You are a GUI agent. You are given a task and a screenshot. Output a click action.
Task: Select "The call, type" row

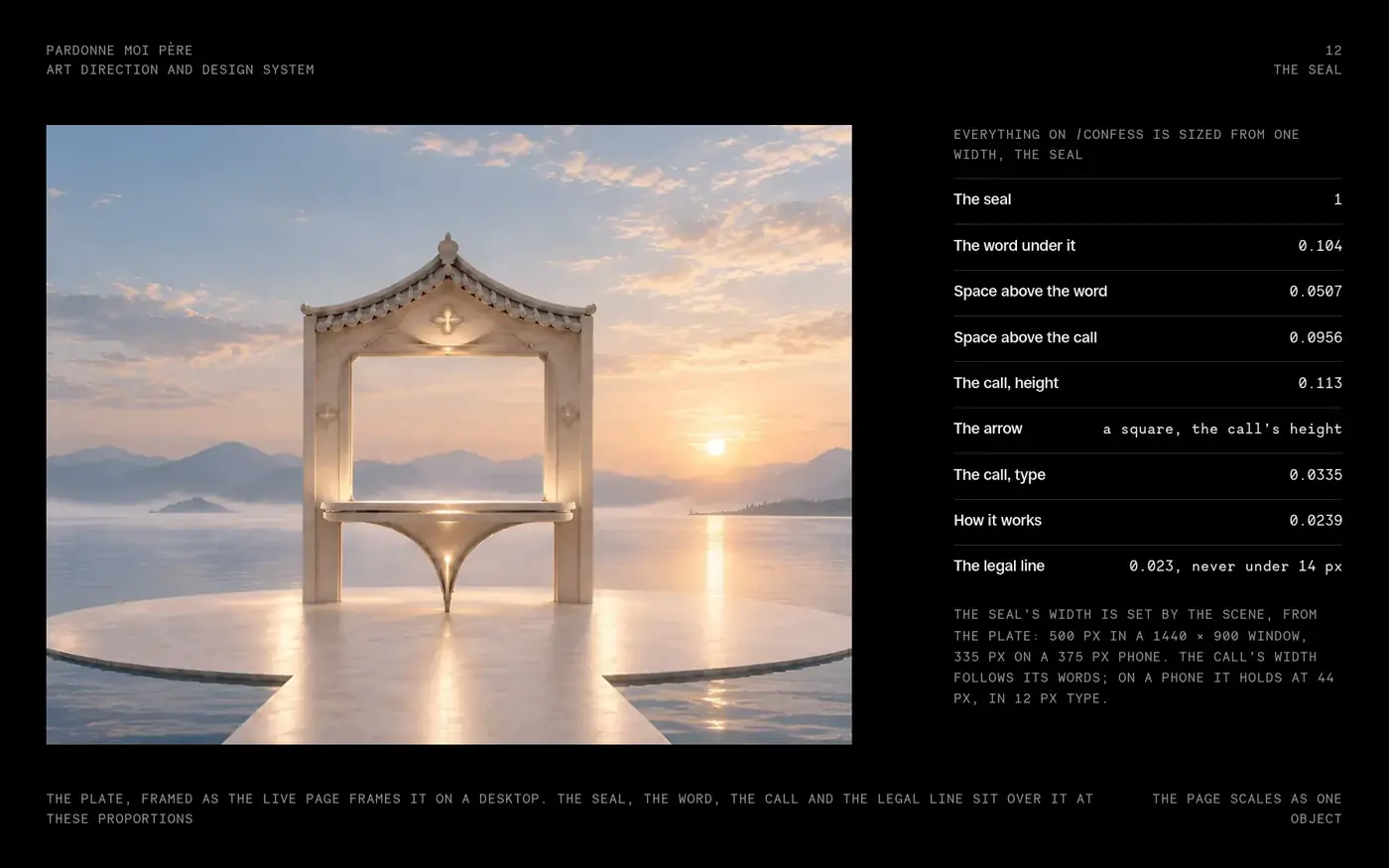(1148, 475)
